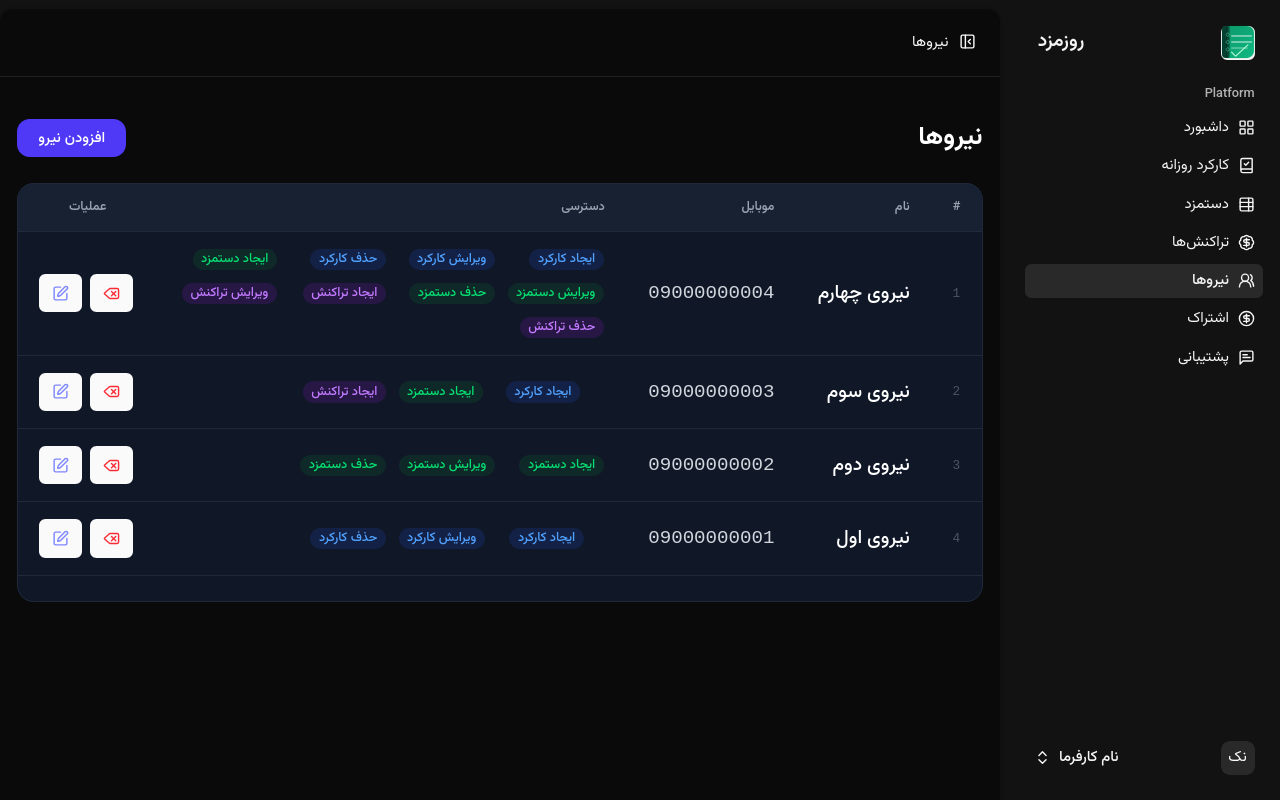
Task: Edit نیروی سوم with the pencil icon
Action: 61,392
